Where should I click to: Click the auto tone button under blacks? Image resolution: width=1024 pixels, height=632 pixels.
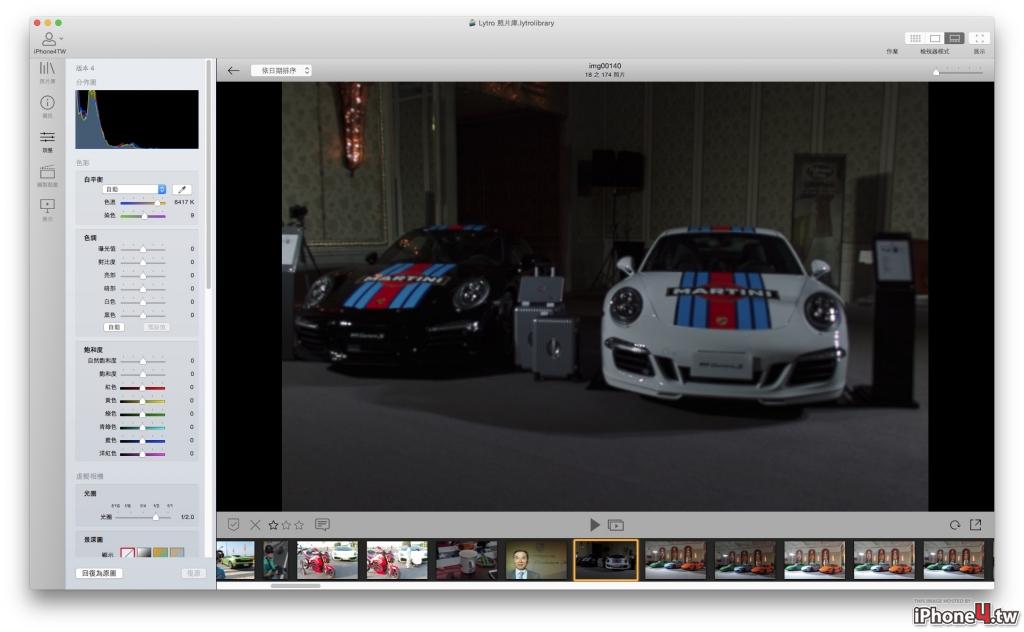pos(114,327)
